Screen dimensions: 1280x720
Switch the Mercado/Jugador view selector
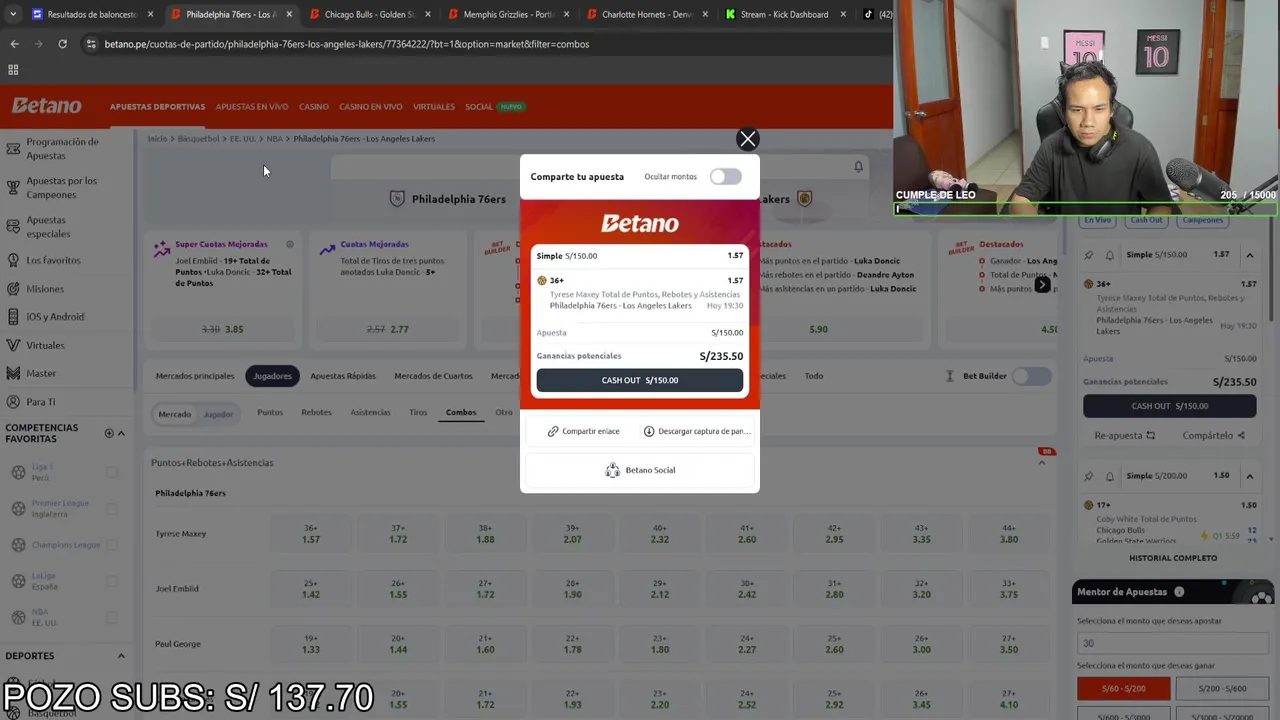click(196, 413)
